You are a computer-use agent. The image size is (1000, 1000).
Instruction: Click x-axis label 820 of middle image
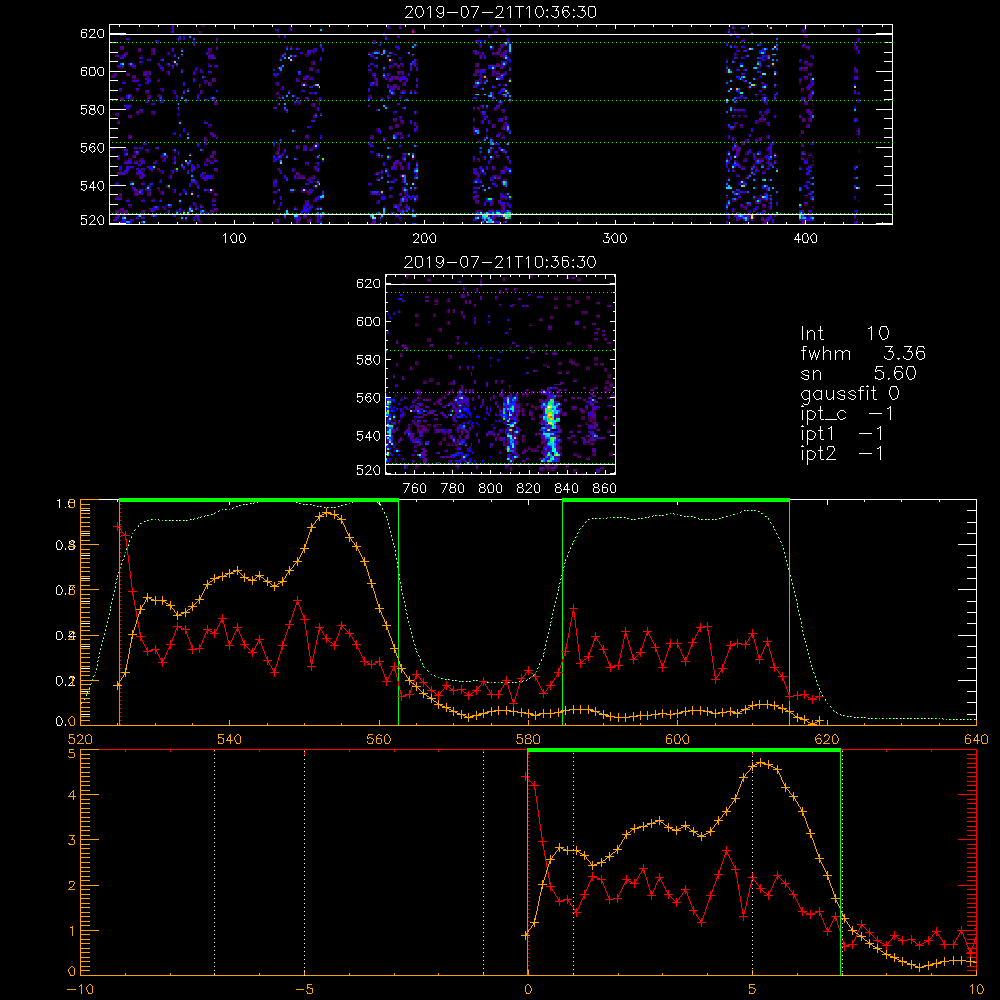(529, 489)
